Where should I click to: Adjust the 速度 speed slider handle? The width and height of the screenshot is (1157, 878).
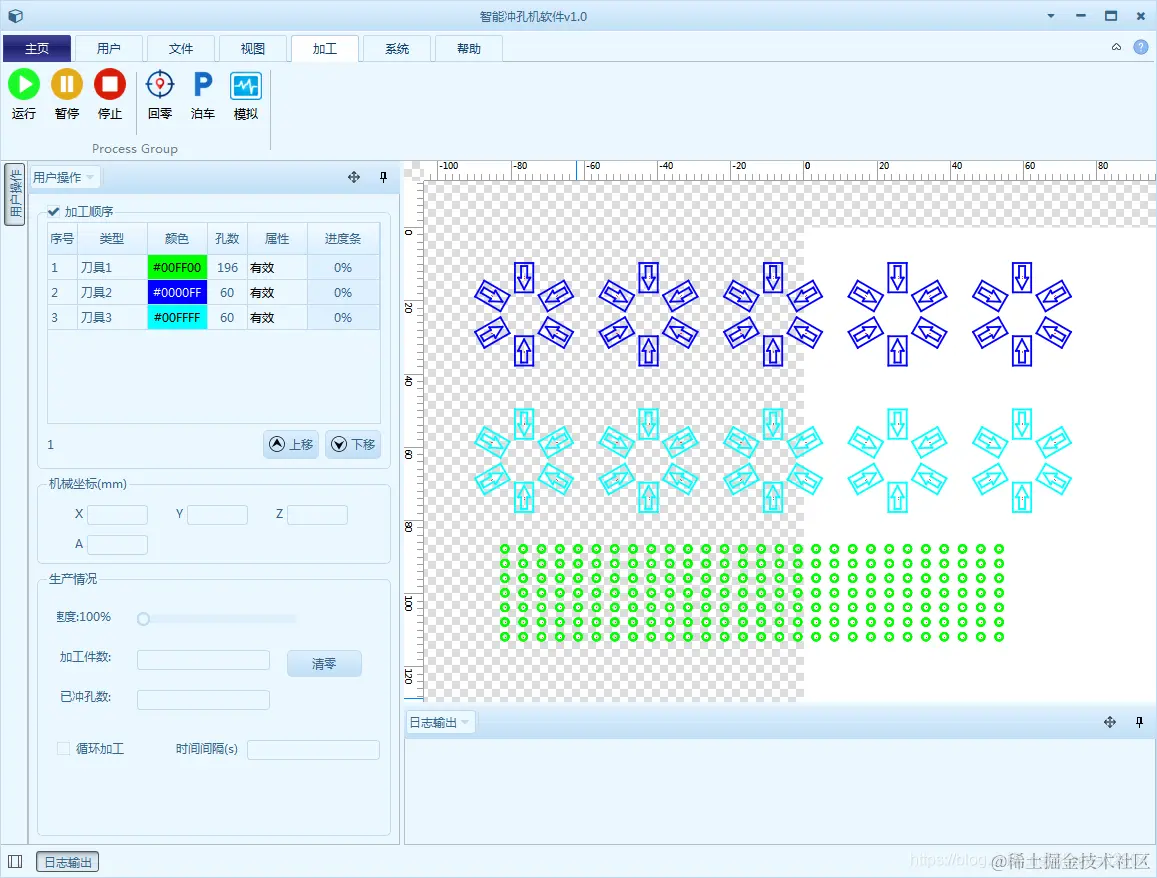(x=143, y=618)
